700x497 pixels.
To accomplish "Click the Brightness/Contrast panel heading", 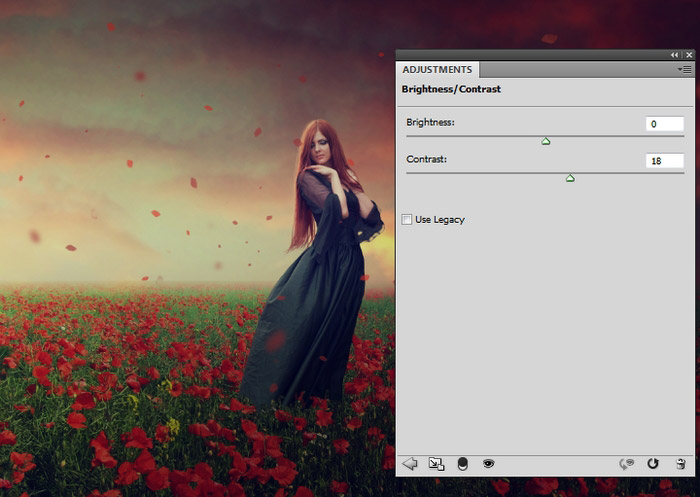I will (x=451, y=89).
